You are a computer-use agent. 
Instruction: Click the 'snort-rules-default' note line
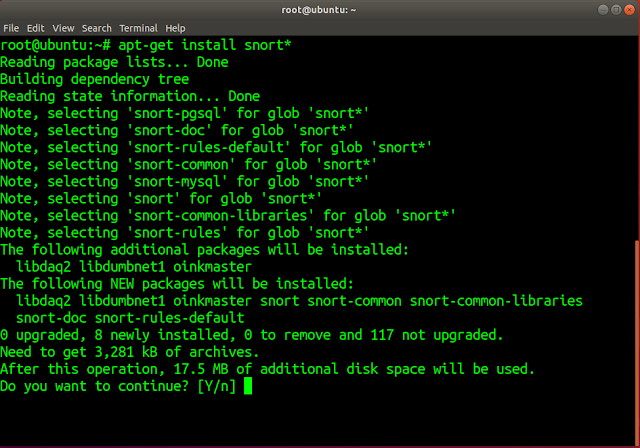tap(216, 147)
